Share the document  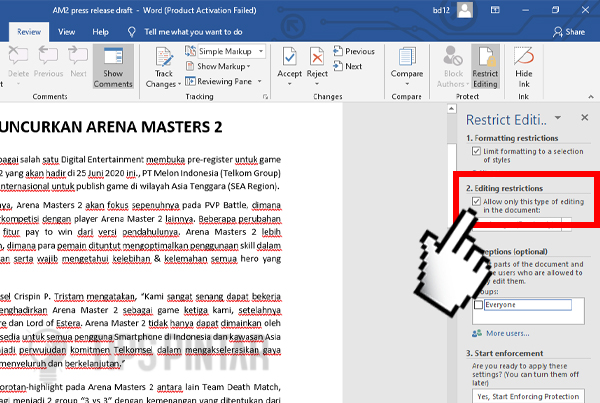[x=569, y=32]
